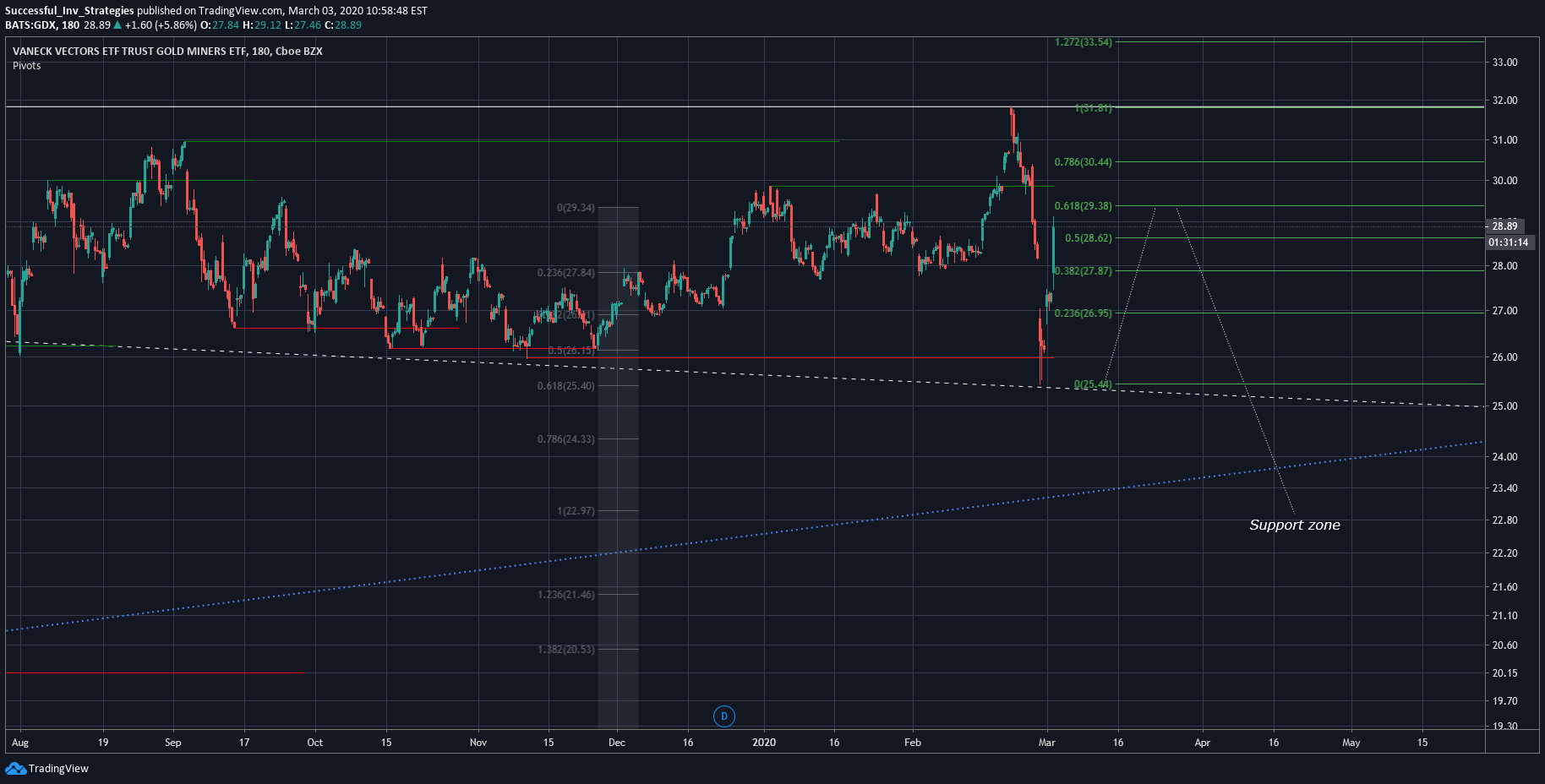This screenshot has width=1545, height=784.
Task: Click the red horizontal line near 20.15
Action: (x=155, y=673)
